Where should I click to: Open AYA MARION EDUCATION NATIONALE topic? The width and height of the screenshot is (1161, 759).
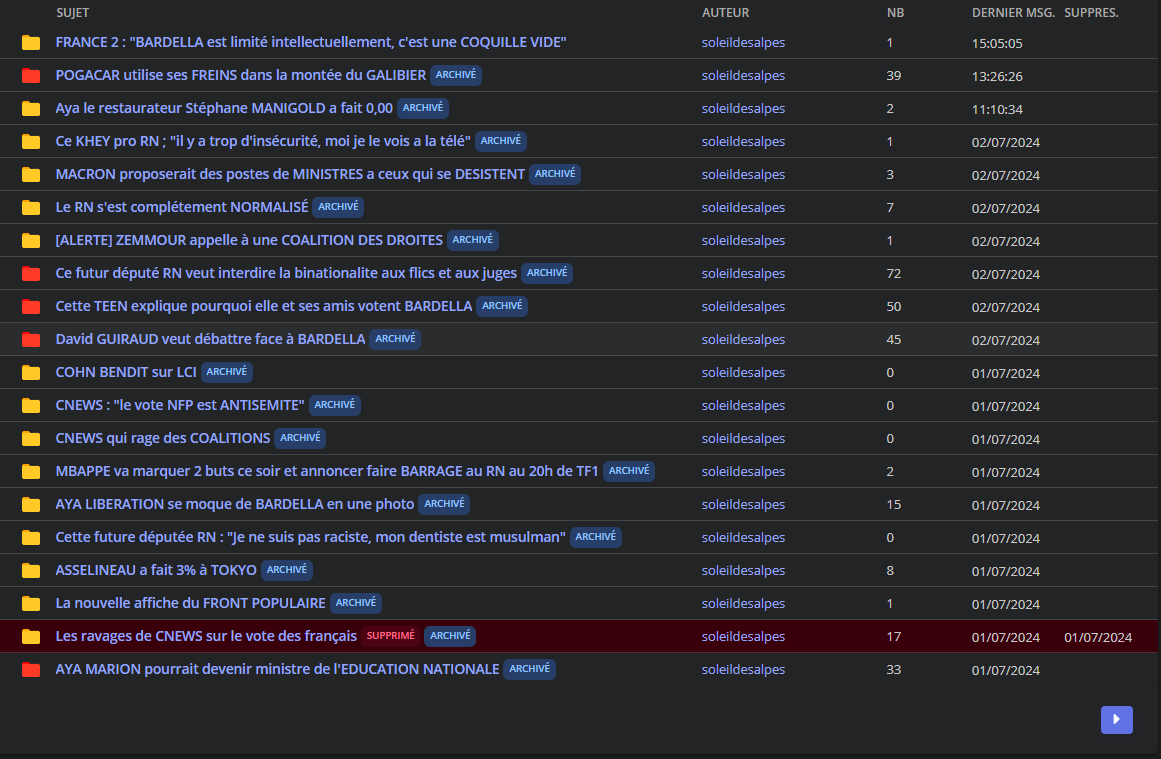click(277, 669)
